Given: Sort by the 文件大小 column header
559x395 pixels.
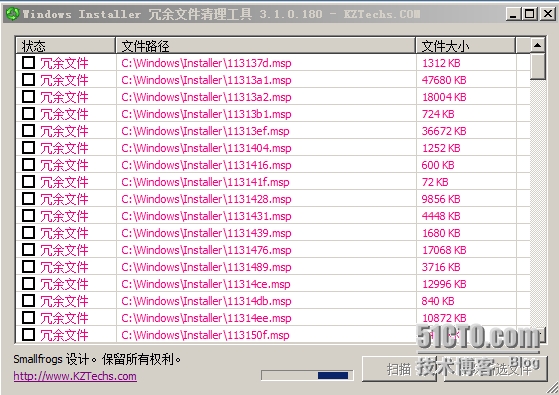Looking at the screenshot, I should [x=466, y=46].
